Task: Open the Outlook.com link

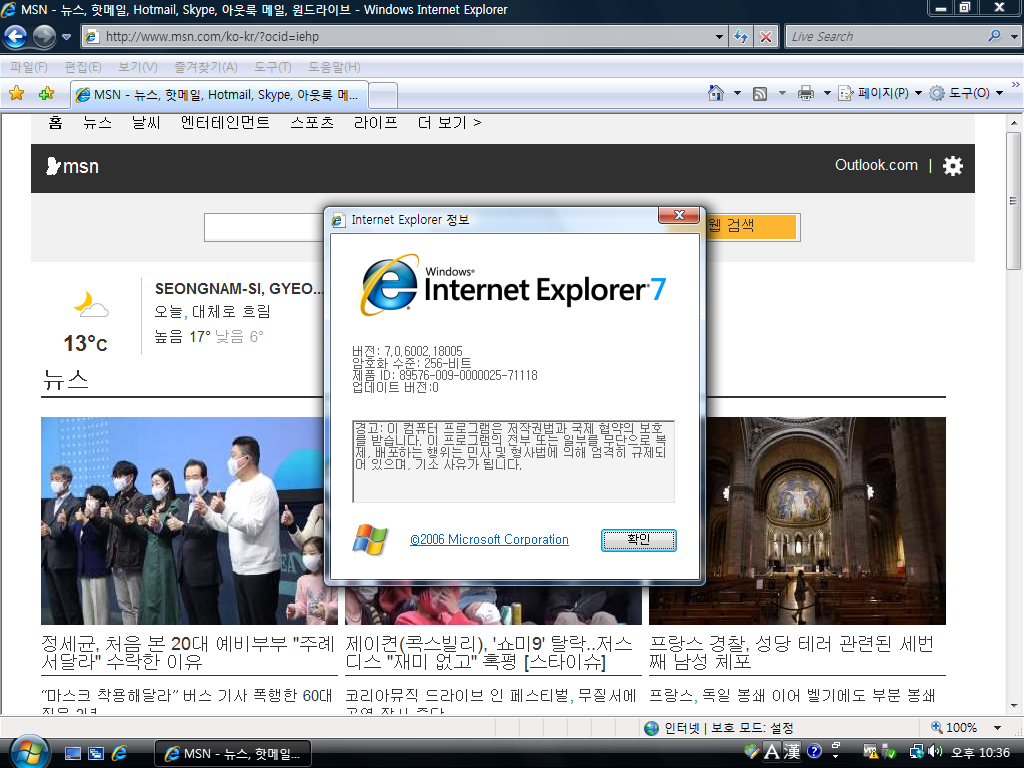Action: point(876,165)
